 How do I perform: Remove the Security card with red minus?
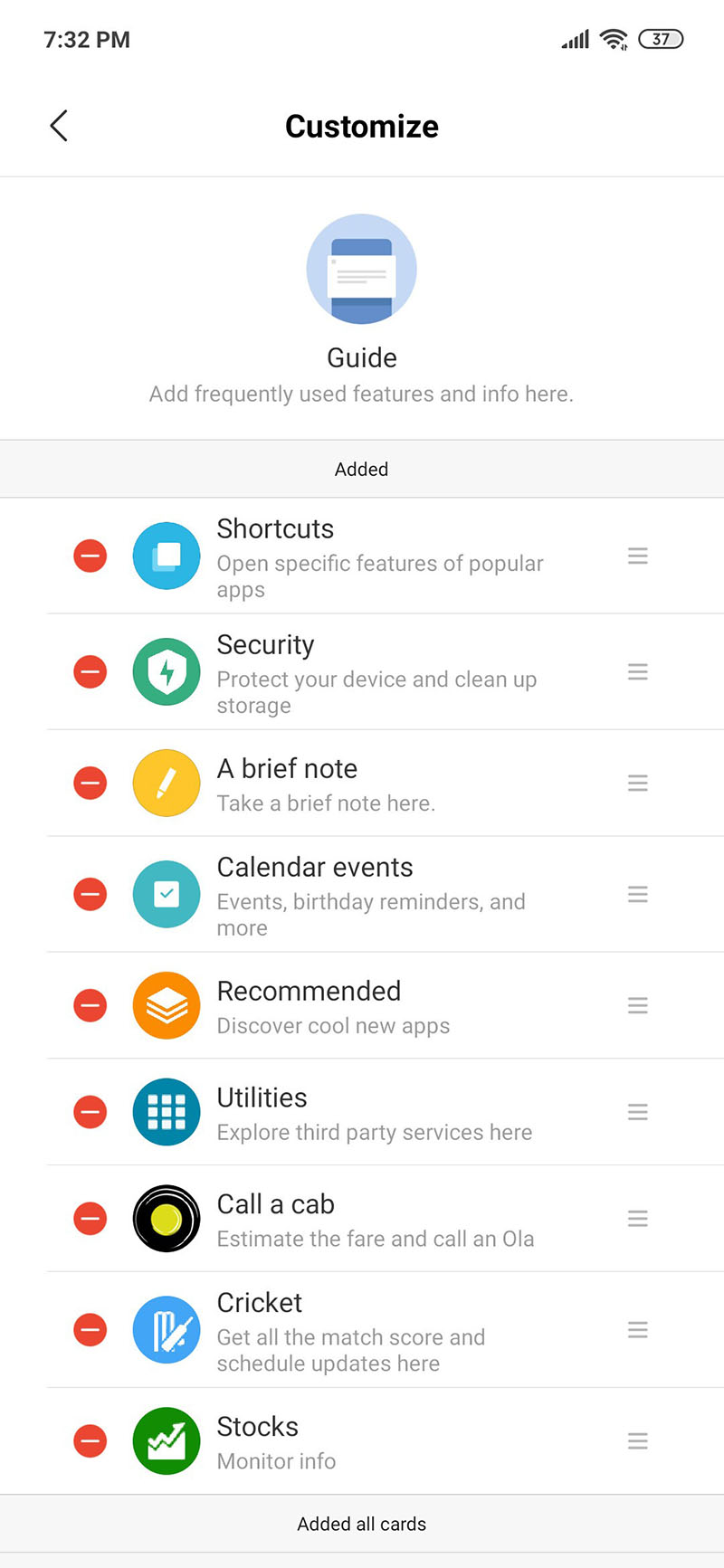pyautogui.click(x=90, y=671)
